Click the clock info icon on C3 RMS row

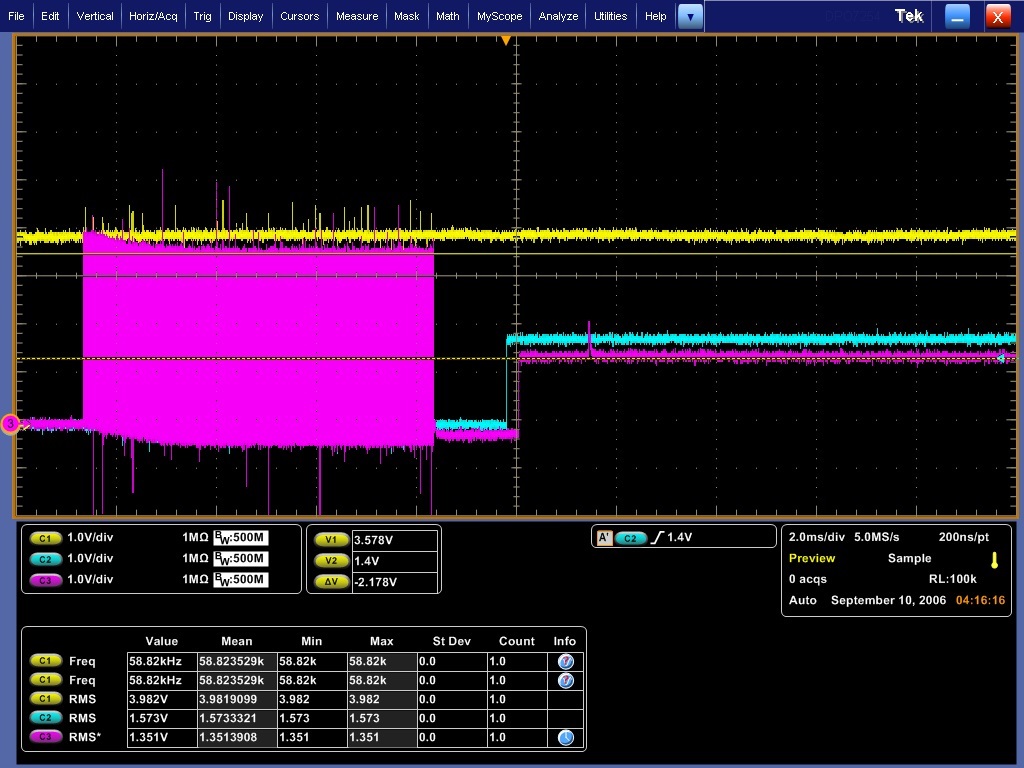pyautogui.click(x=565, y=737)
